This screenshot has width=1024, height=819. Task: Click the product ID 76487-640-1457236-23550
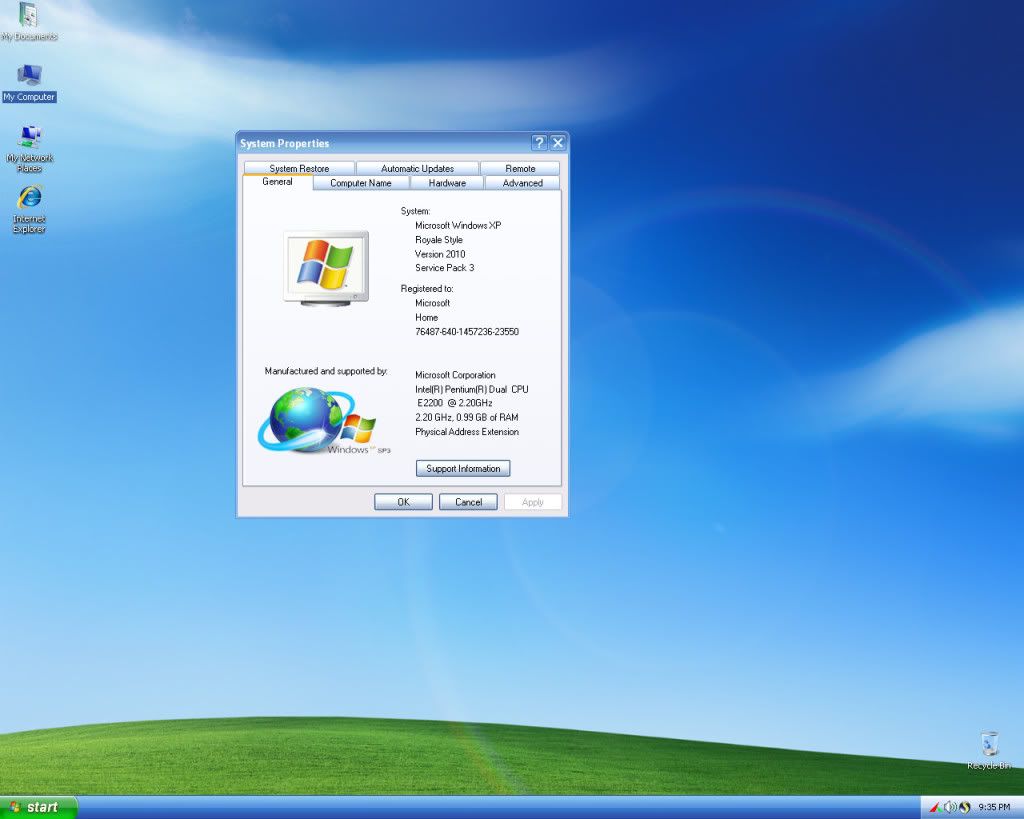tap(467, 332)
